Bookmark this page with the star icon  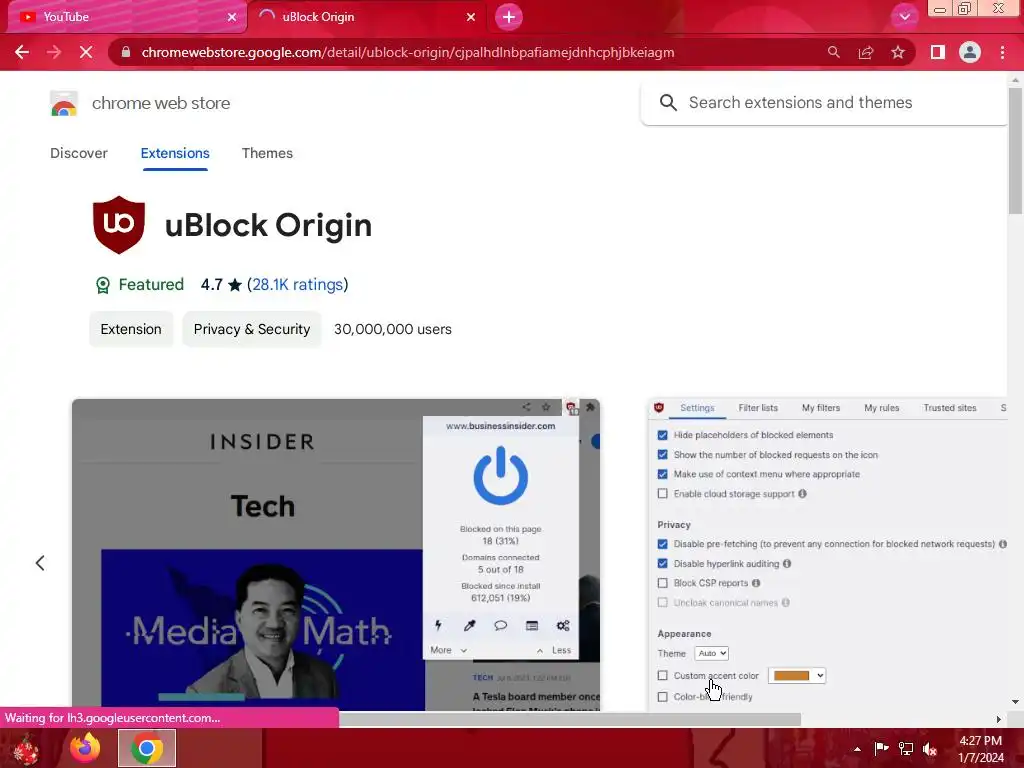click(x=898, y=52)
